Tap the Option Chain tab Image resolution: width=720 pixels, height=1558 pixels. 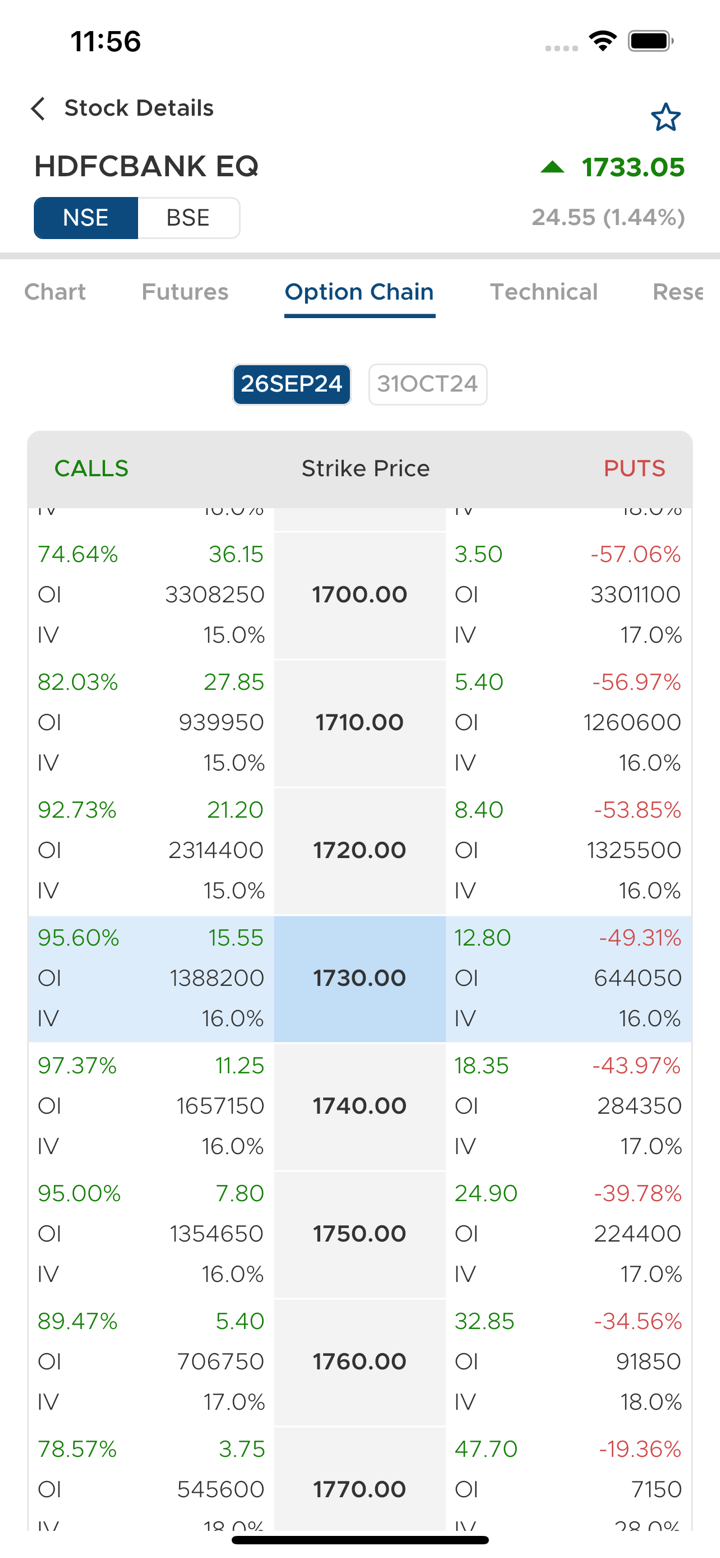coord(359,292)
